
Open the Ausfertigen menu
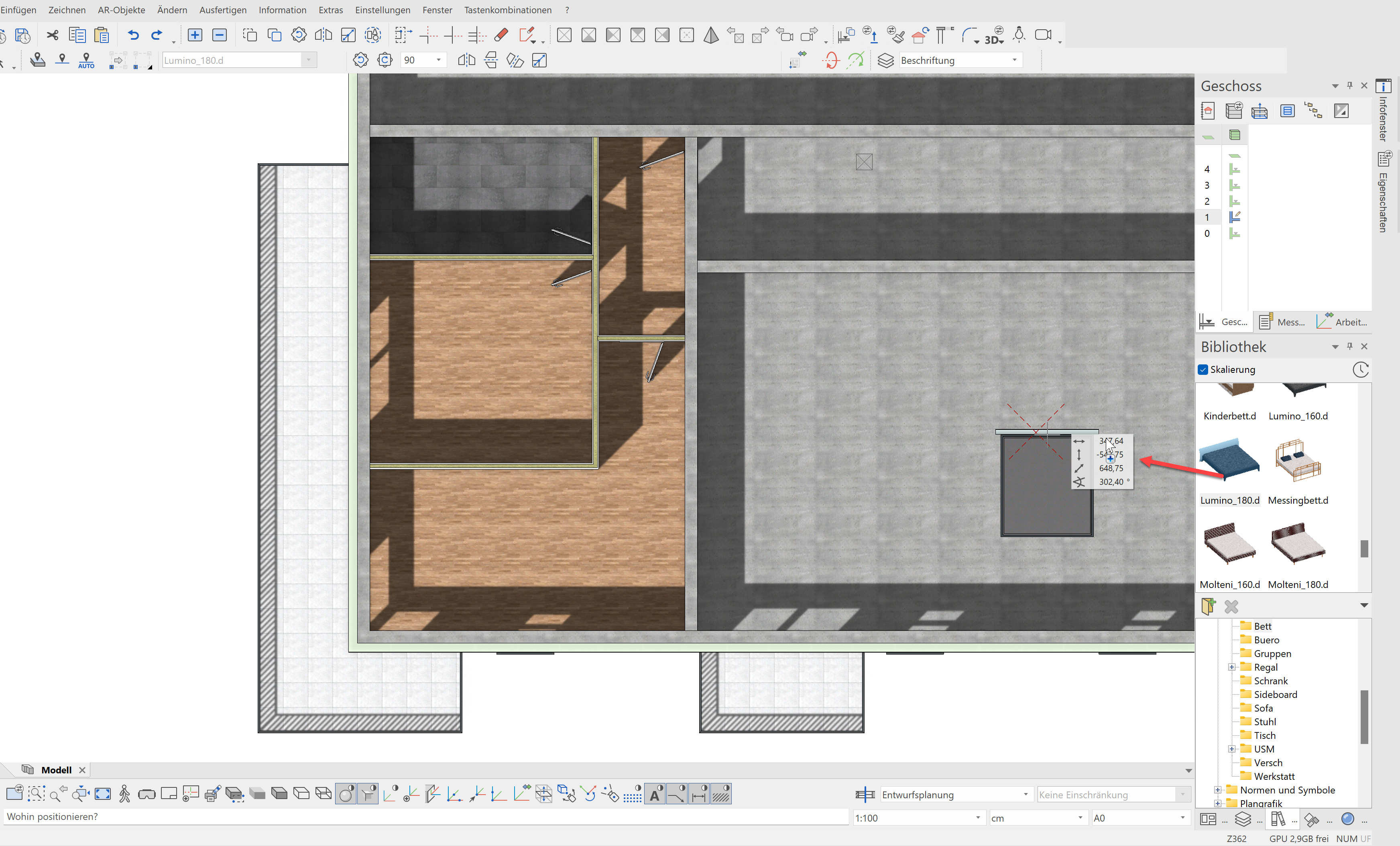(223, 10)
